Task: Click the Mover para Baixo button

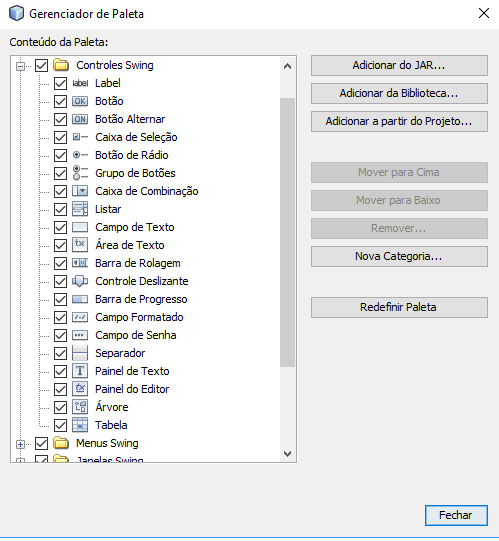Action: coord(399,200)
